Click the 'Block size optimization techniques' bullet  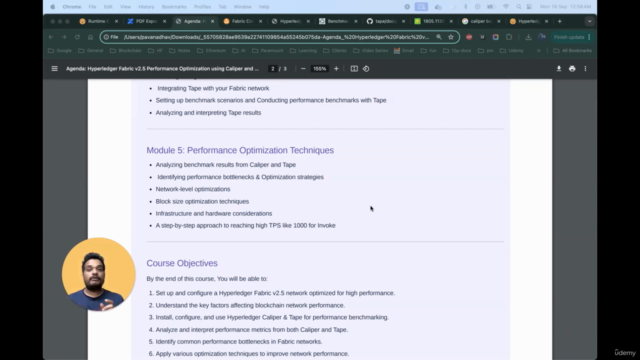(202, 201)
